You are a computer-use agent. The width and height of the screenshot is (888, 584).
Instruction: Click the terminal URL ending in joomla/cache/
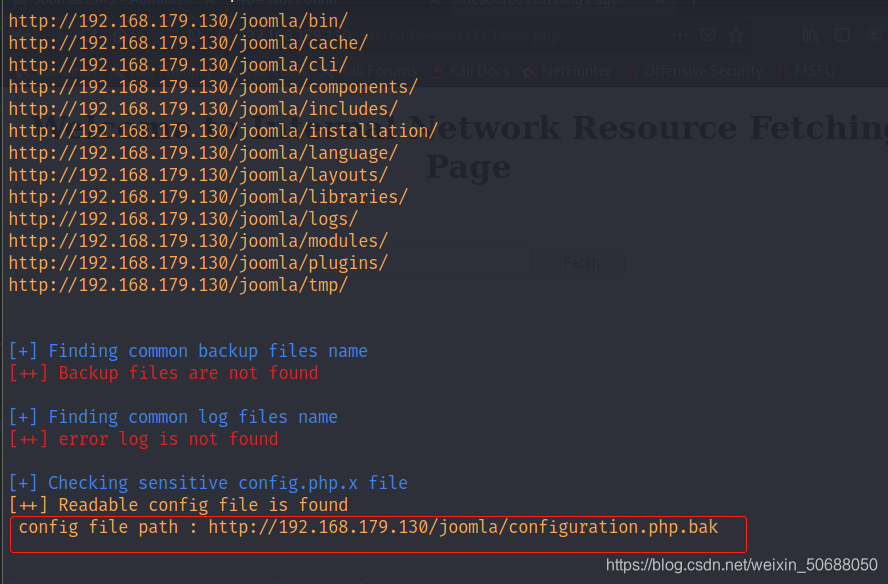(x=188, y=43)
